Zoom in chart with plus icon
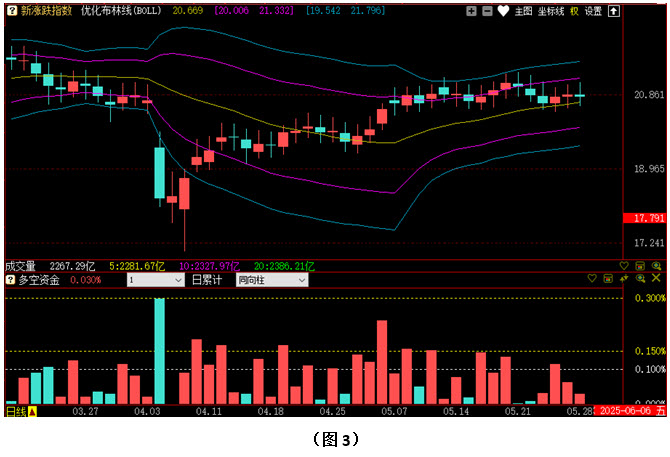 [471, 11]
